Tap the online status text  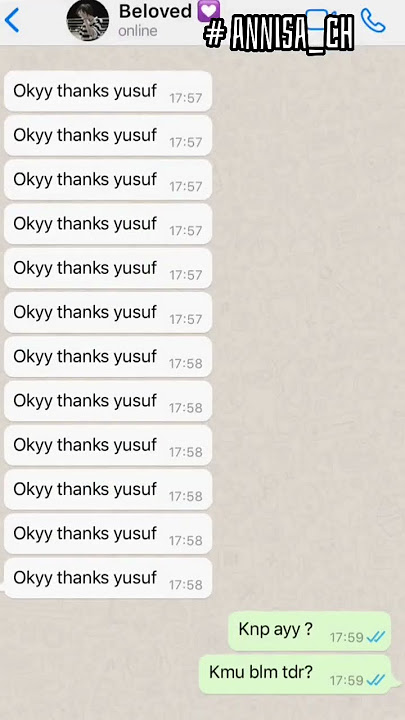[x=138, y=31]
